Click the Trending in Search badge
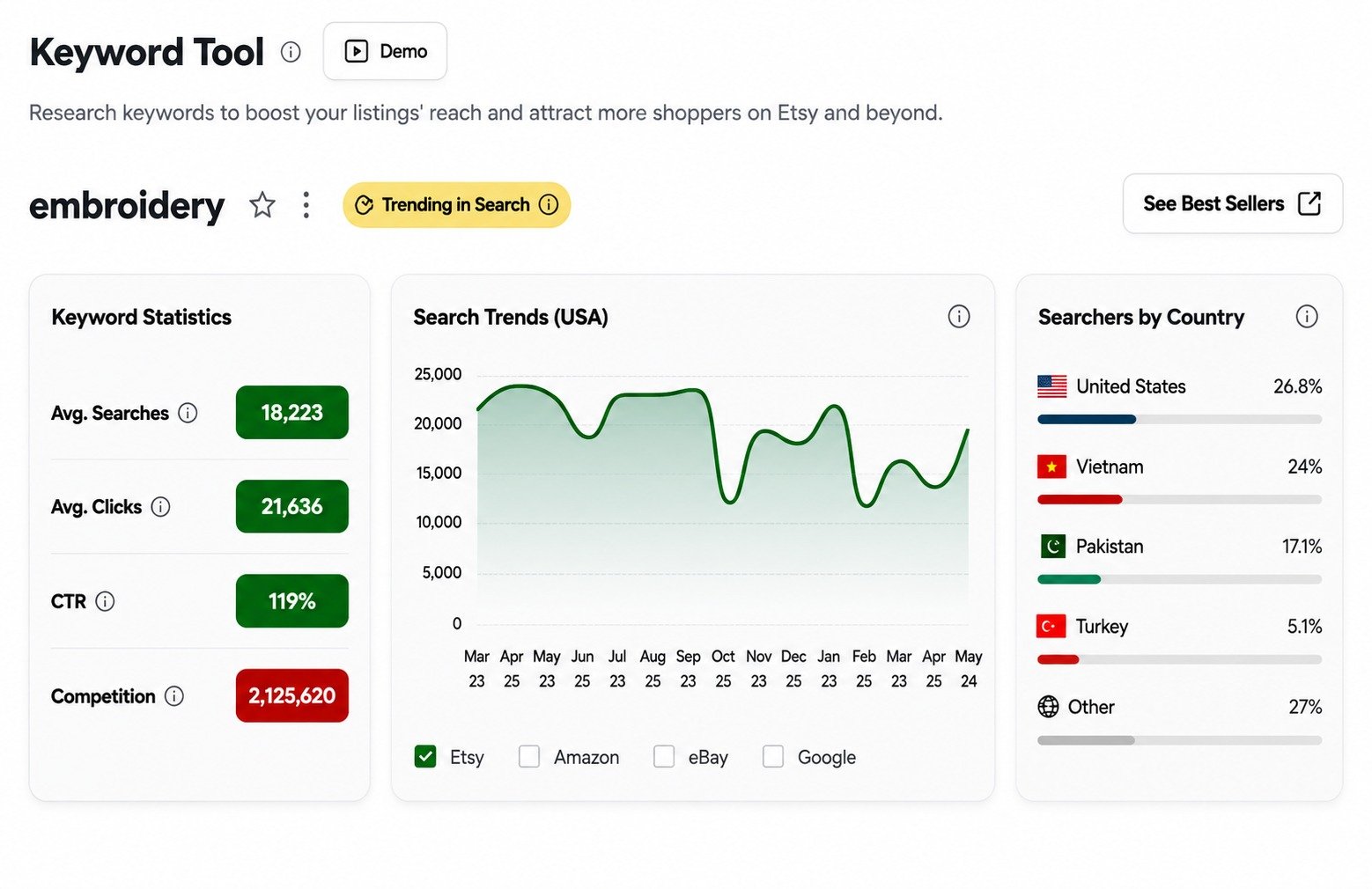Viewport: 1372px width, 889px height. 456,205
